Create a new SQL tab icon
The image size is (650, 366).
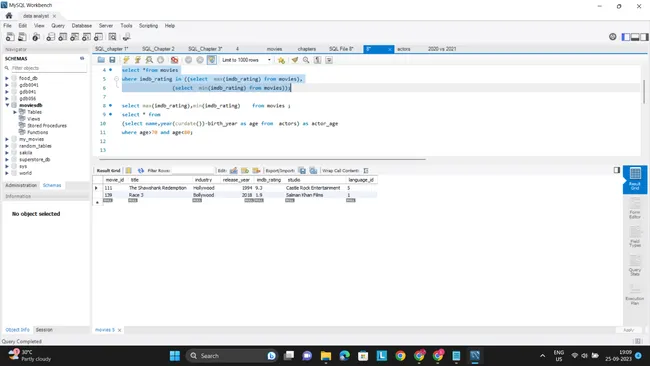point(10,37)
